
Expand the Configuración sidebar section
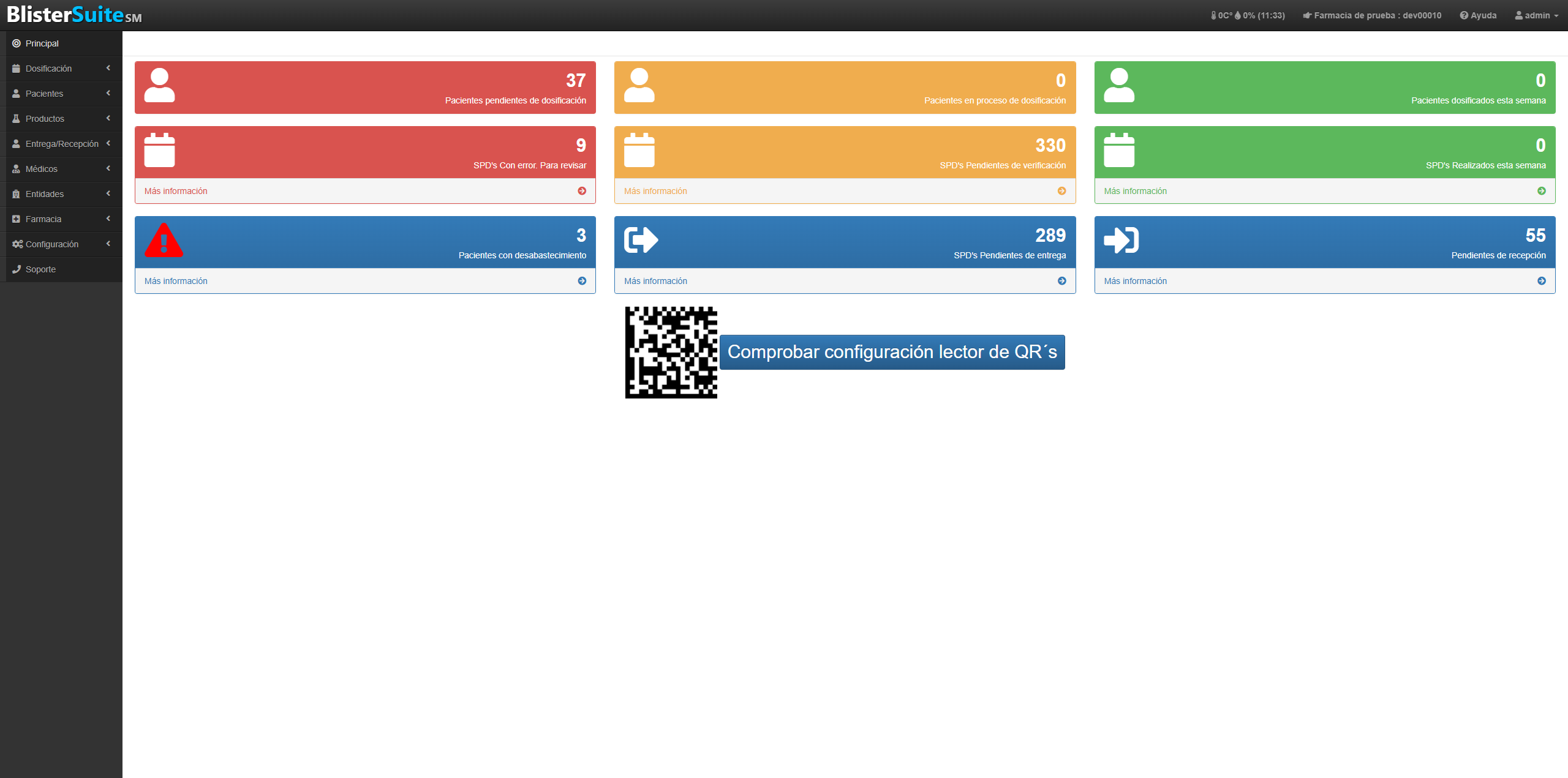click(x=52, y=244)
